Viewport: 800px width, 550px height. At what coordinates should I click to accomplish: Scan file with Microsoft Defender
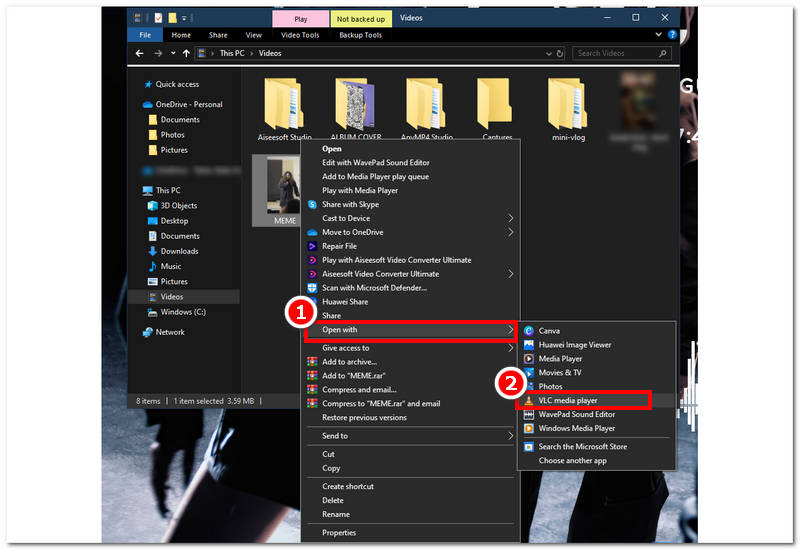pyautogui.click(x=374, y=288)
